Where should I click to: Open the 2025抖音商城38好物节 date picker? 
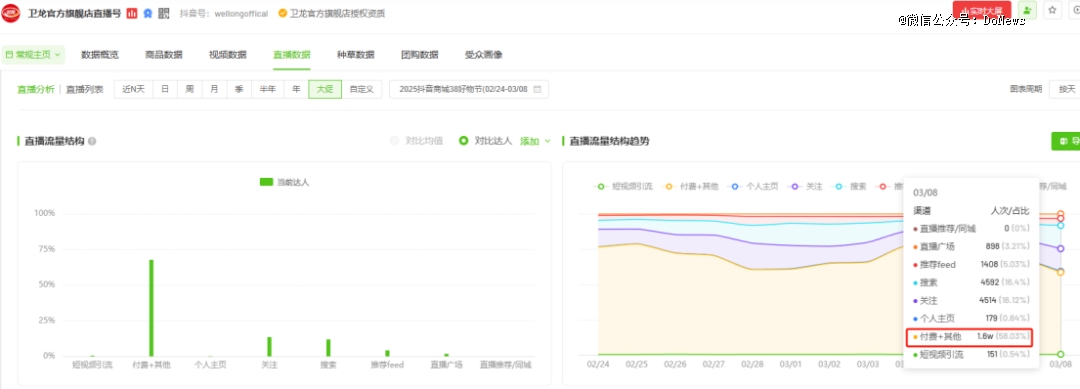(469, 89)
